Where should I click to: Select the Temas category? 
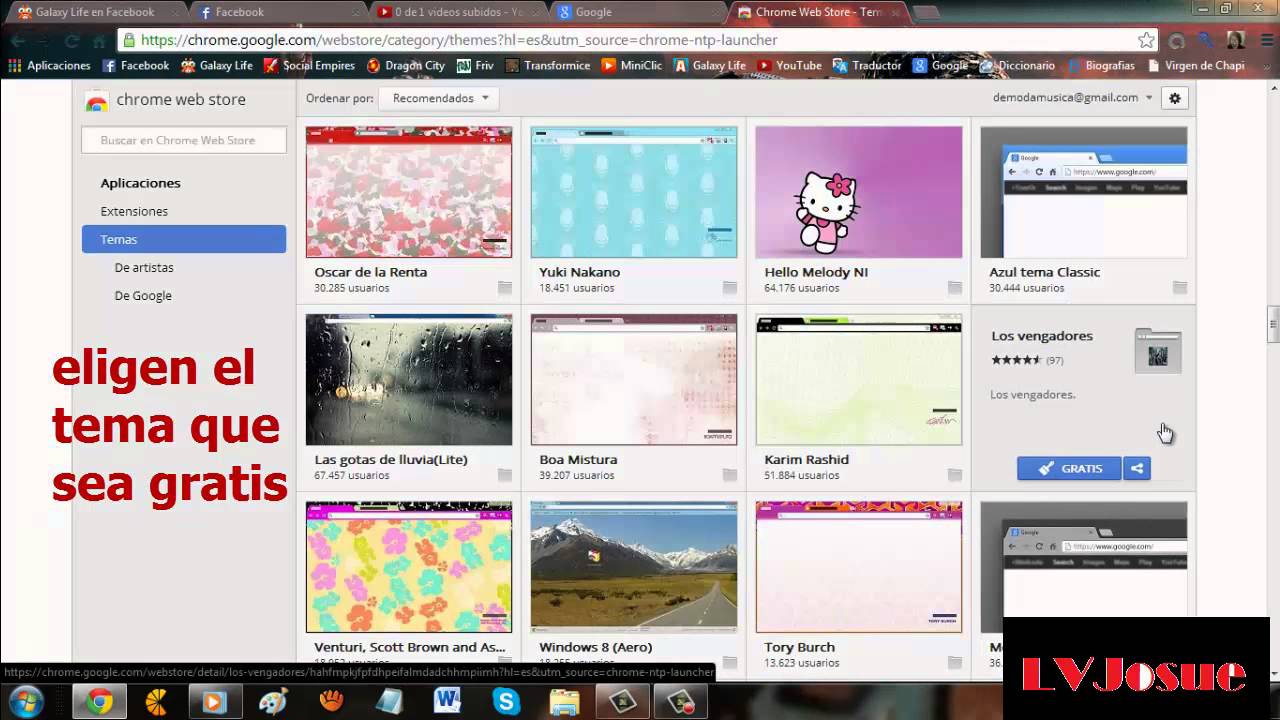click(184, 239)
